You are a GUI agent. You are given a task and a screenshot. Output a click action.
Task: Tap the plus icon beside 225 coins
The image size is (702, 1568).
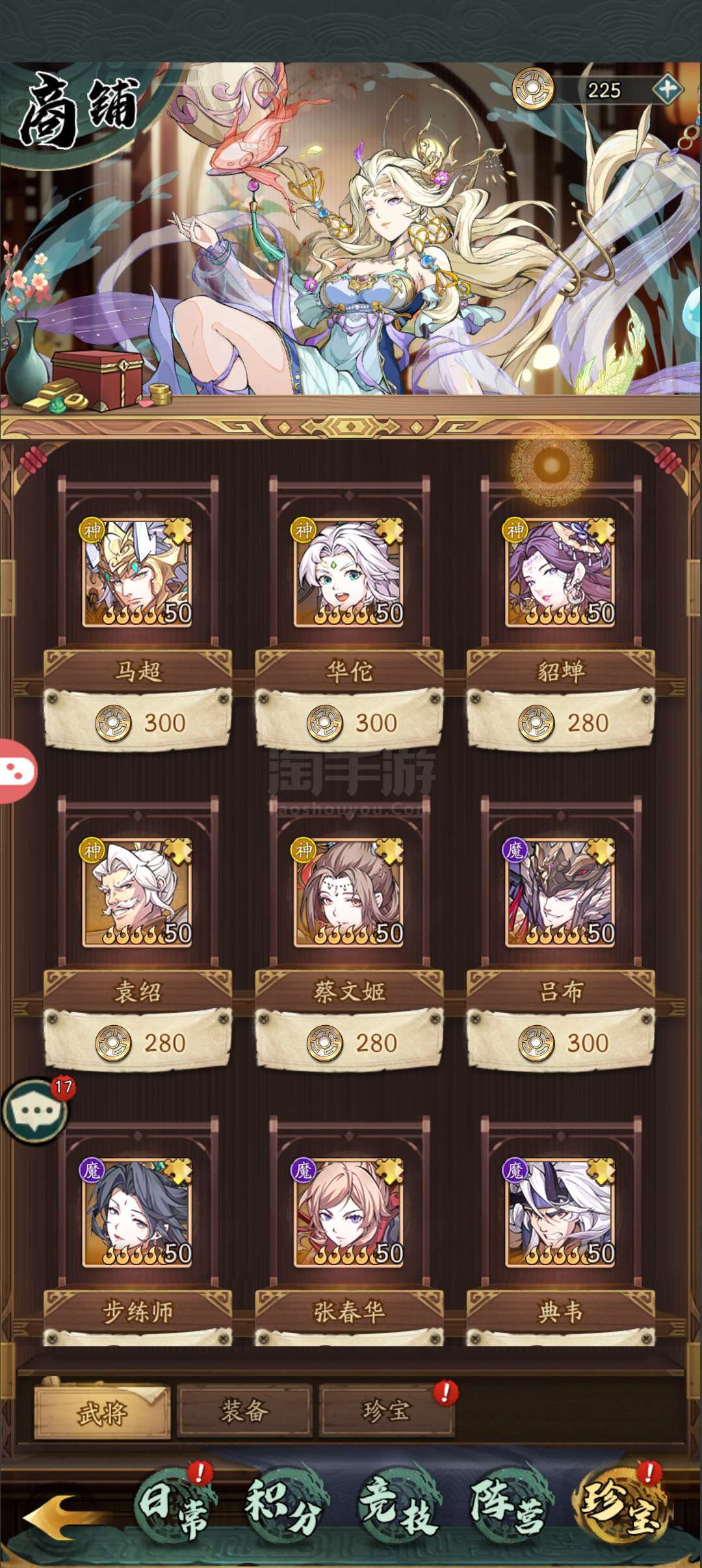coord(668,89)
